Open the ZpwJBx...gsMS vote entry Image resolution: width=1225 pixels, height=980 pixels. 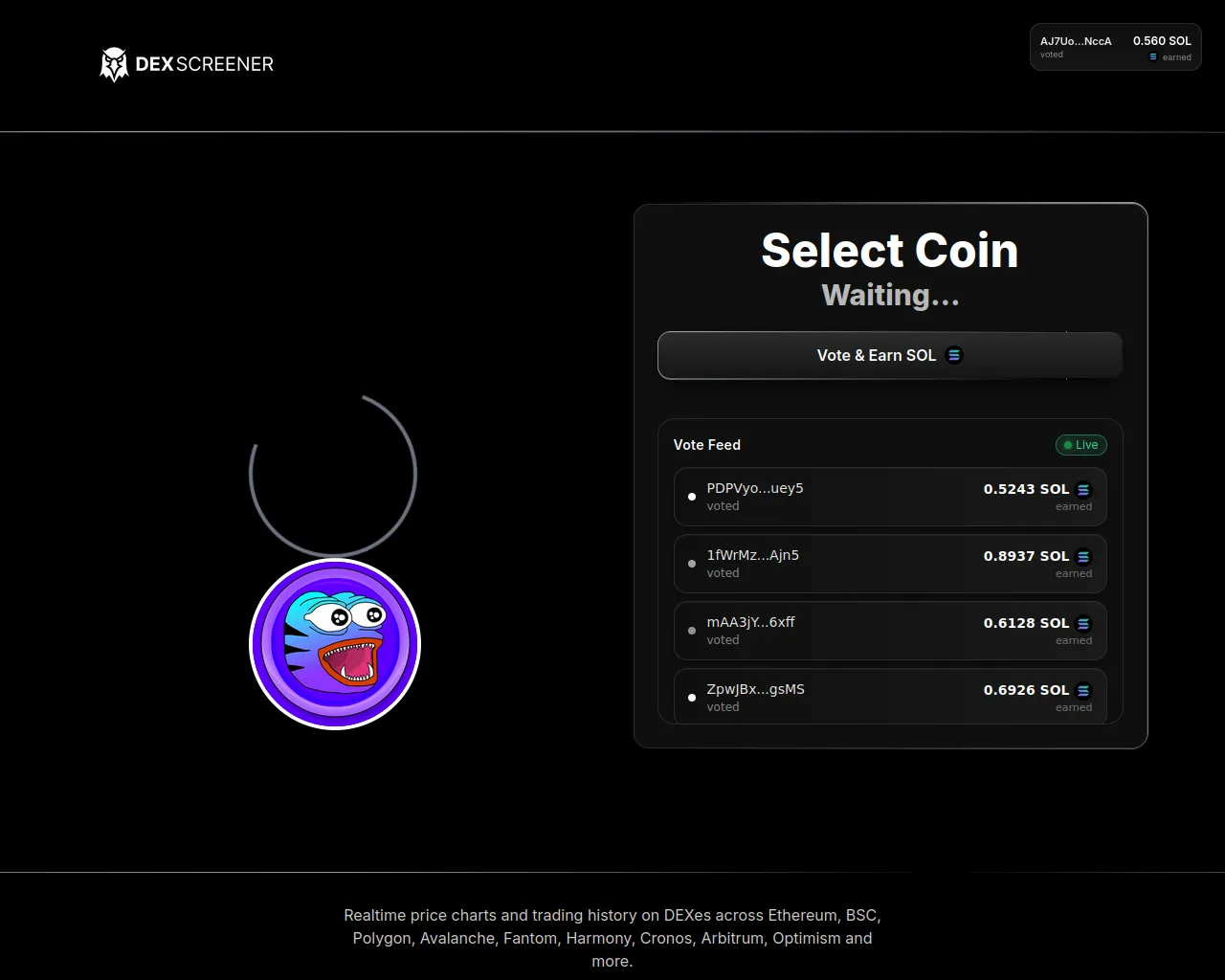[890, 696]
